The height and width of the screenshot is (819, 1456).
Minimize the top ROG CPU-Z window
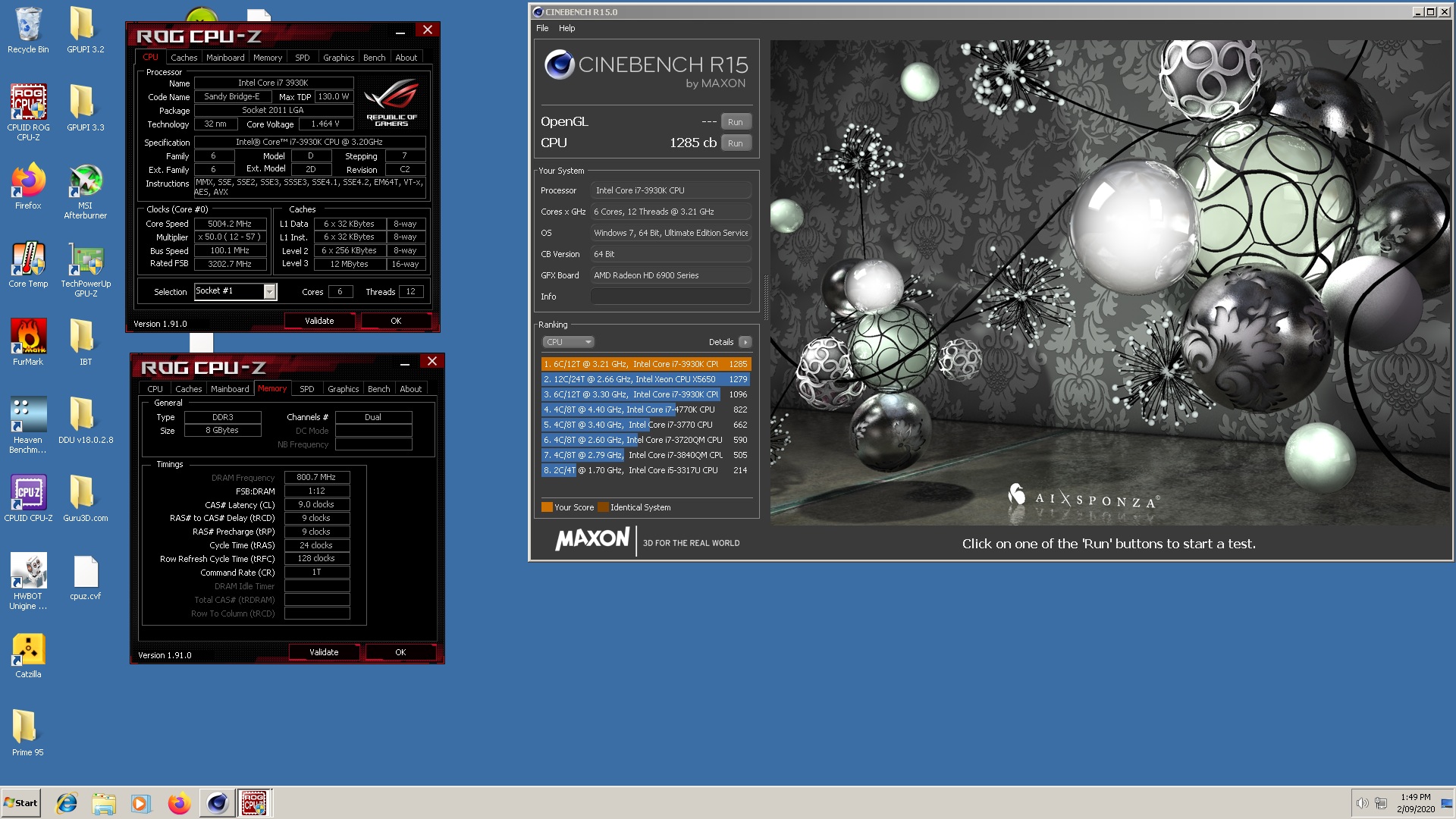[x=400, y=31]
